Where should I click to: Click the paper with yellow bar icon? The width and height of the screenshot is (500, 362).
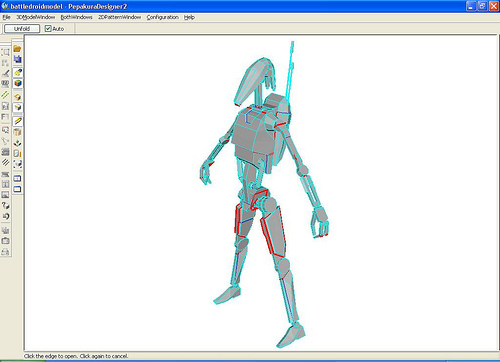tap(18, 153)
